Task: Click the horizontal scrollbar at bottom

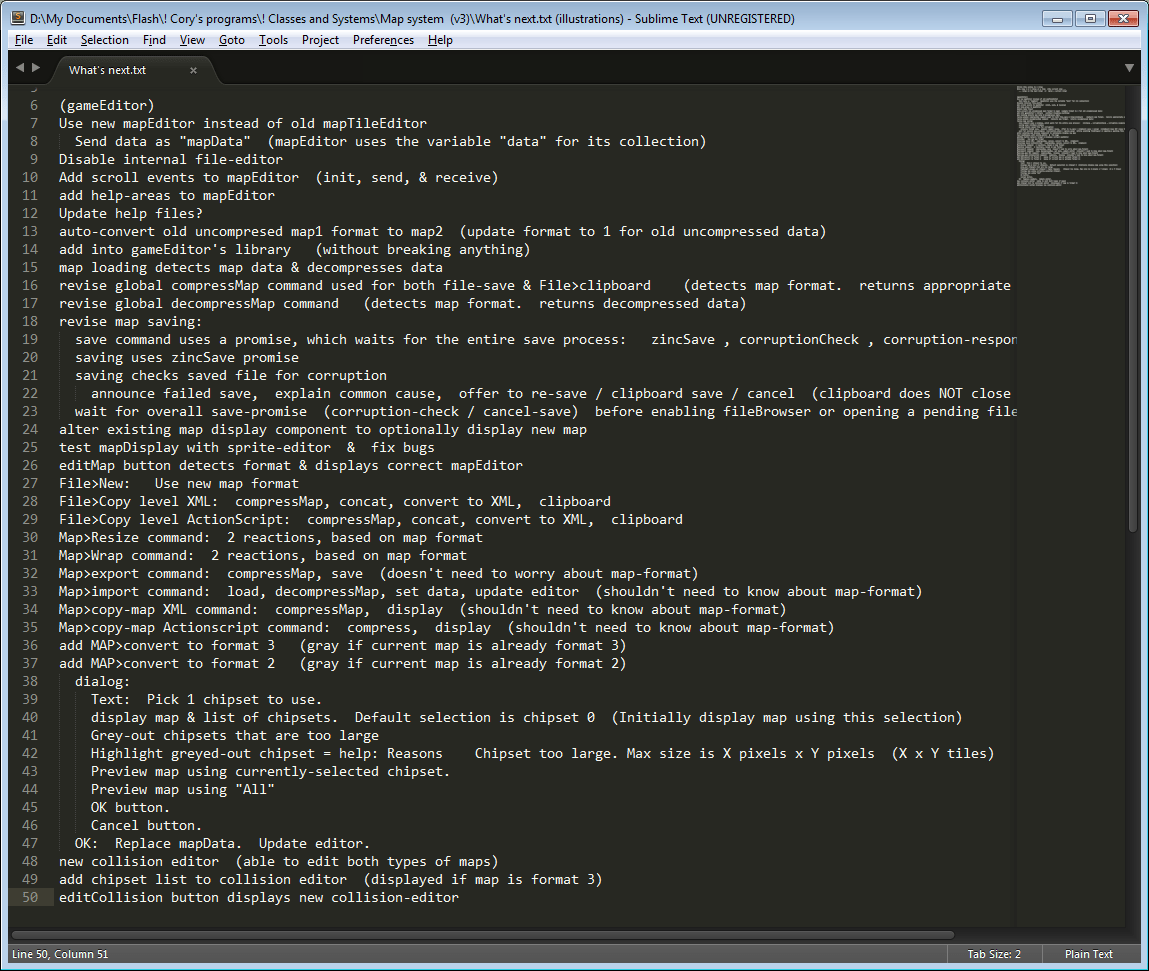Action: [x=480, y=935]
